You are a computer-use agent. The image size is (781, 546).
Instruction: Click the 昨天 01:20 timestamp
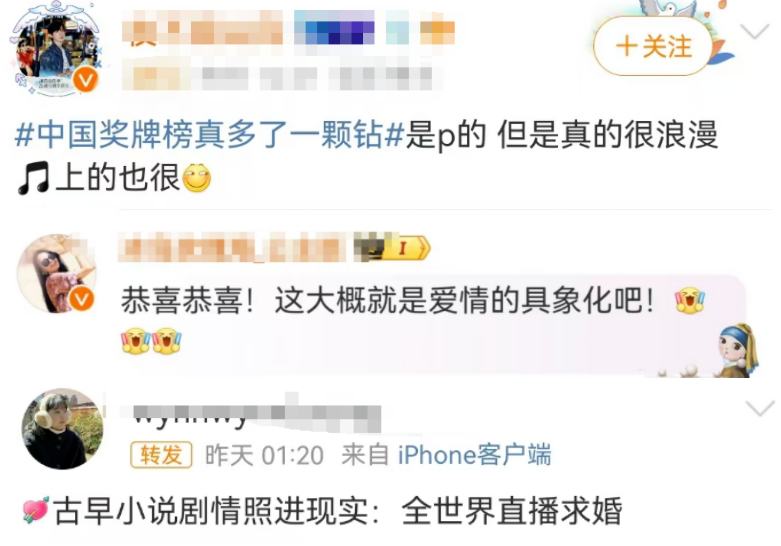pyautogui.click(x=264, y=455)
